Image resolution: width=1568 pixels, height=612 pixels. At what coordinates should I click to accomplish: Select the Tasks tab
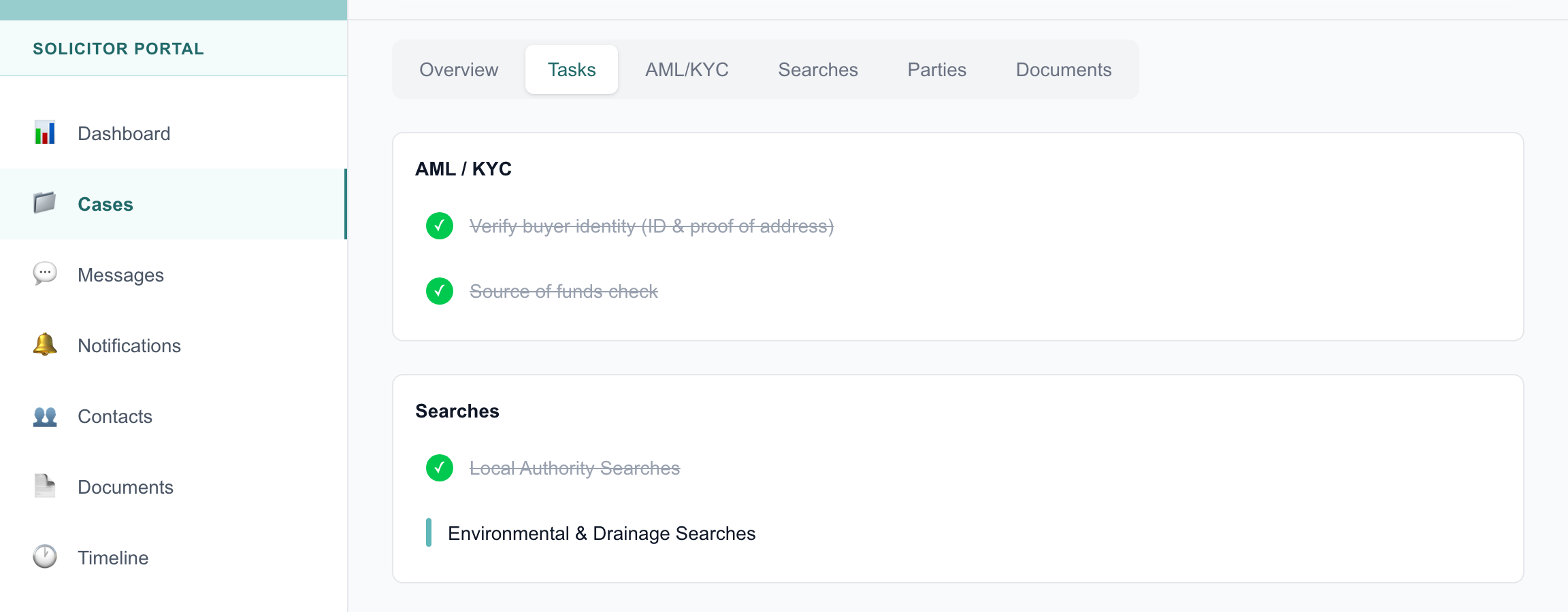click(572, 69)
